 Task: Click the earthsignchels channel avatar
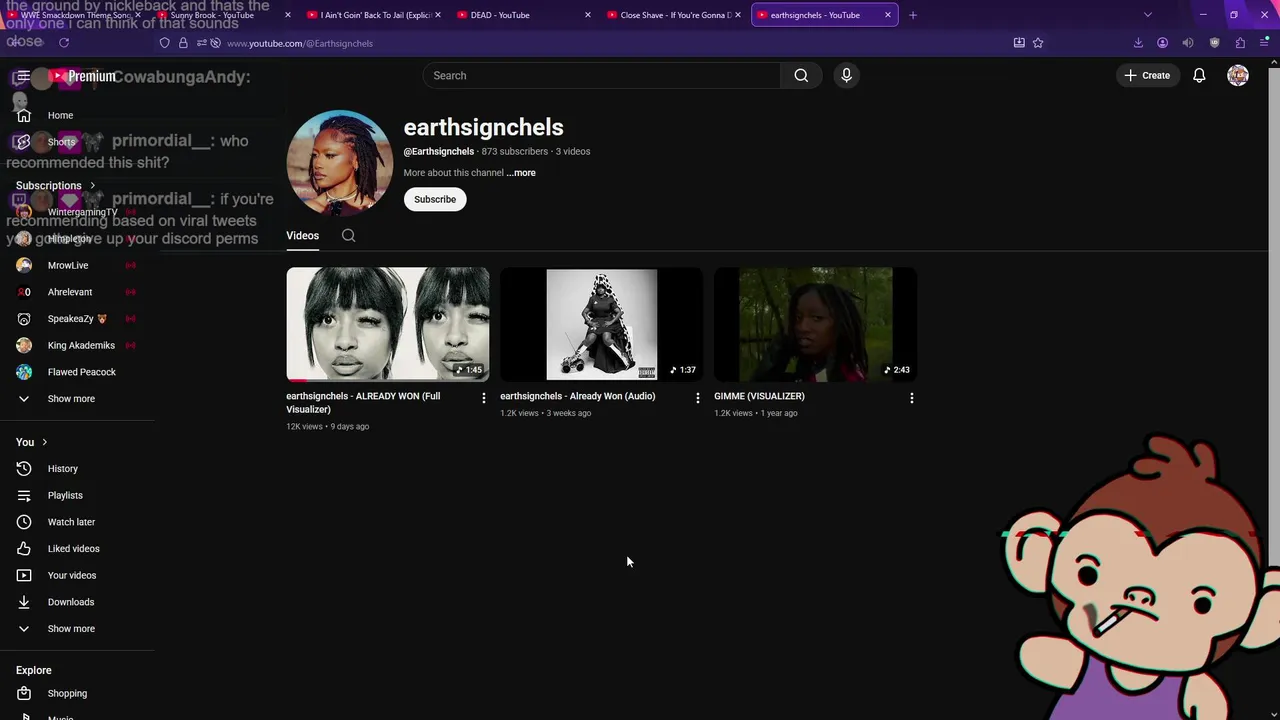[340, 163]
